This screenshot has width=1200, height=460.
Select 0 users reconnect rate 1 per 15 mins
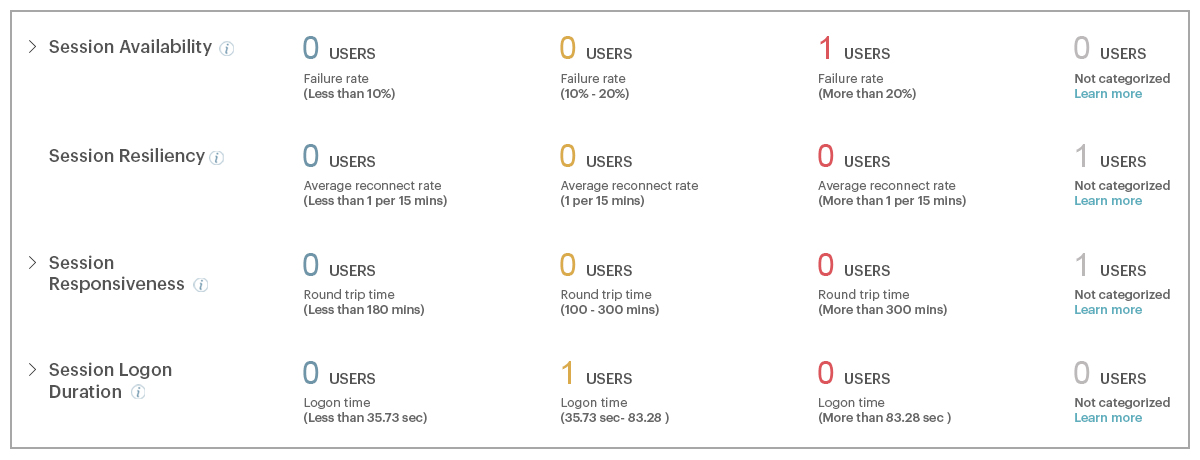(x=596, y=156)
